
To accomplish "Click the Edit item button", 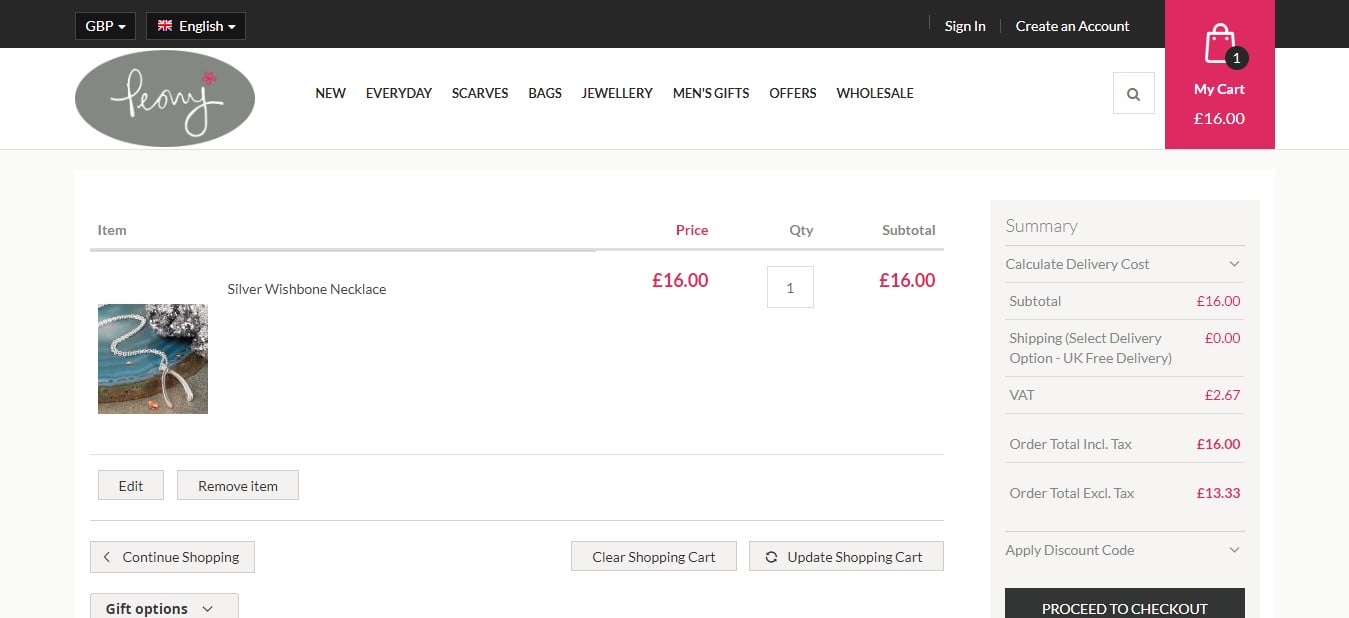I will coord(131,486).
